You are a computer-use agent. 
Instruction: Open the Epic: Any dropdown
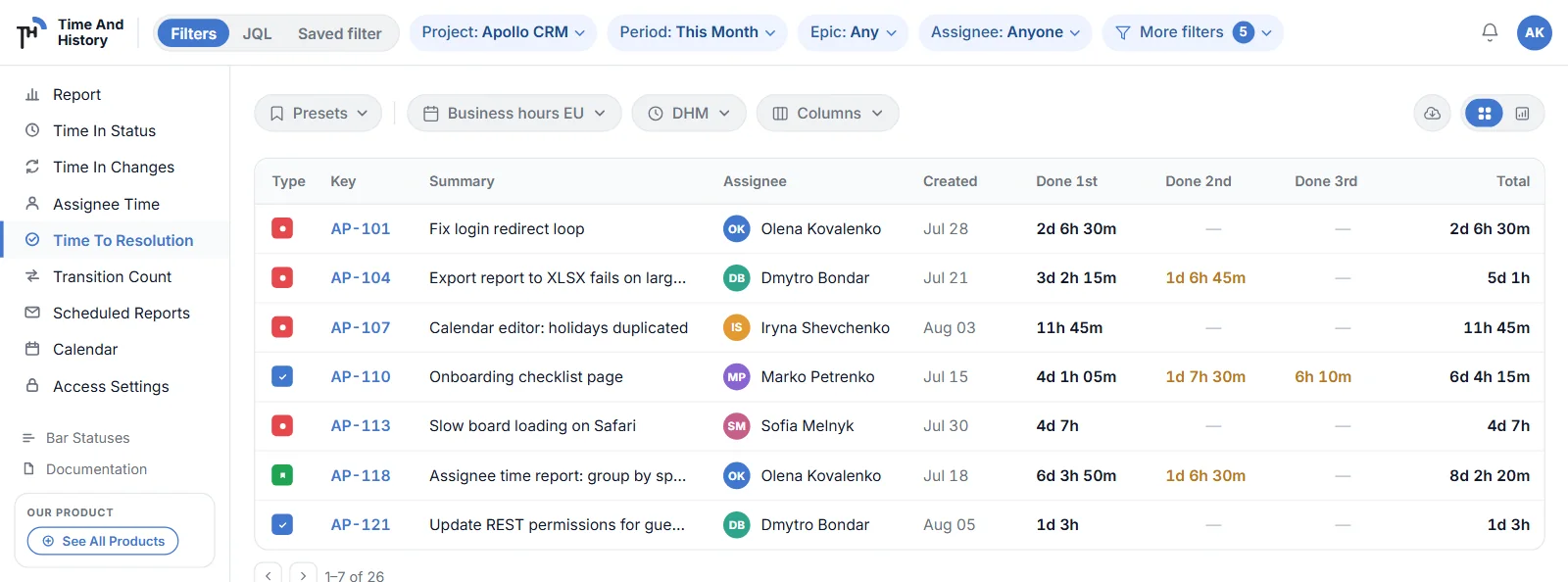[x=853, y=32]
